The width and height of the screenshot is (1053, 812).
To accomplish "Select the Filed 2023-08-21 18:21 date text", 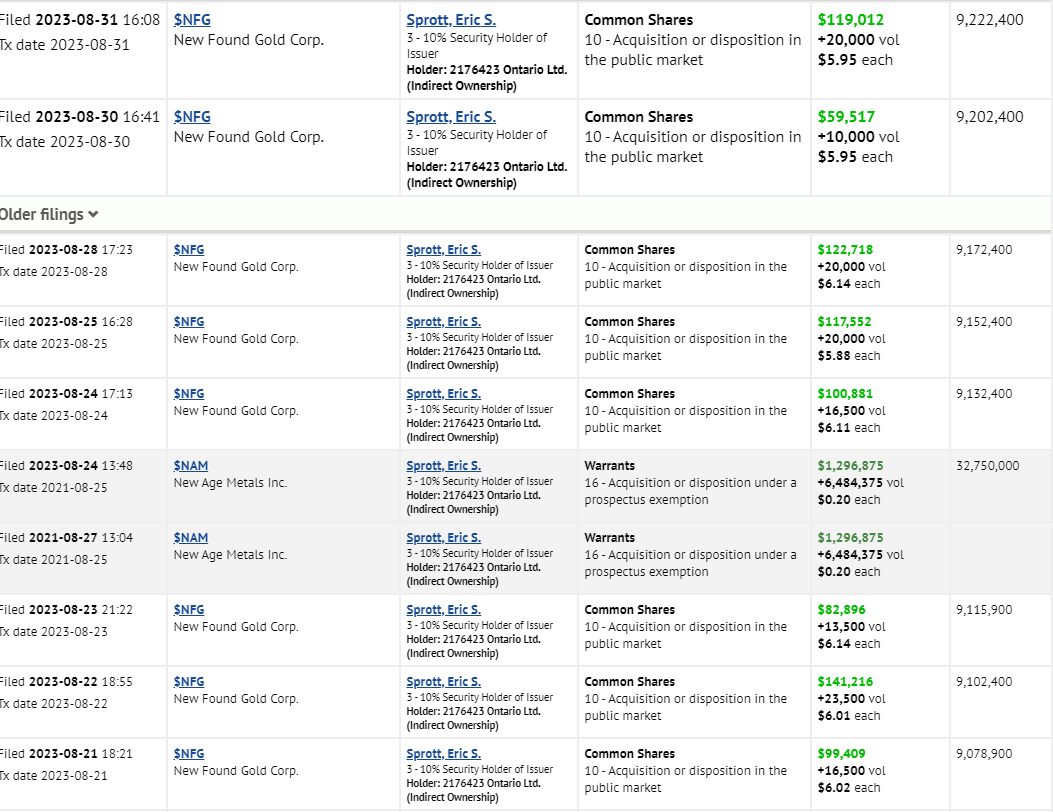I will click(66, 754).
